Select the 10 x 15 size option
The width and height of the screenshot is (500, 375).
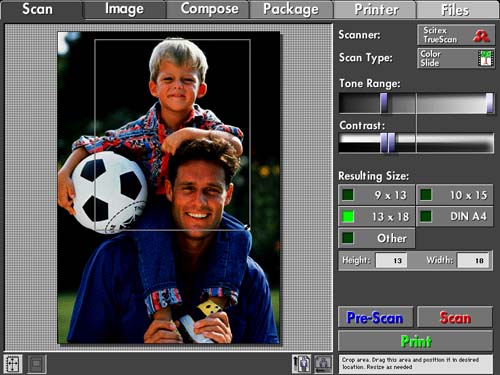[x=455, y=195]
